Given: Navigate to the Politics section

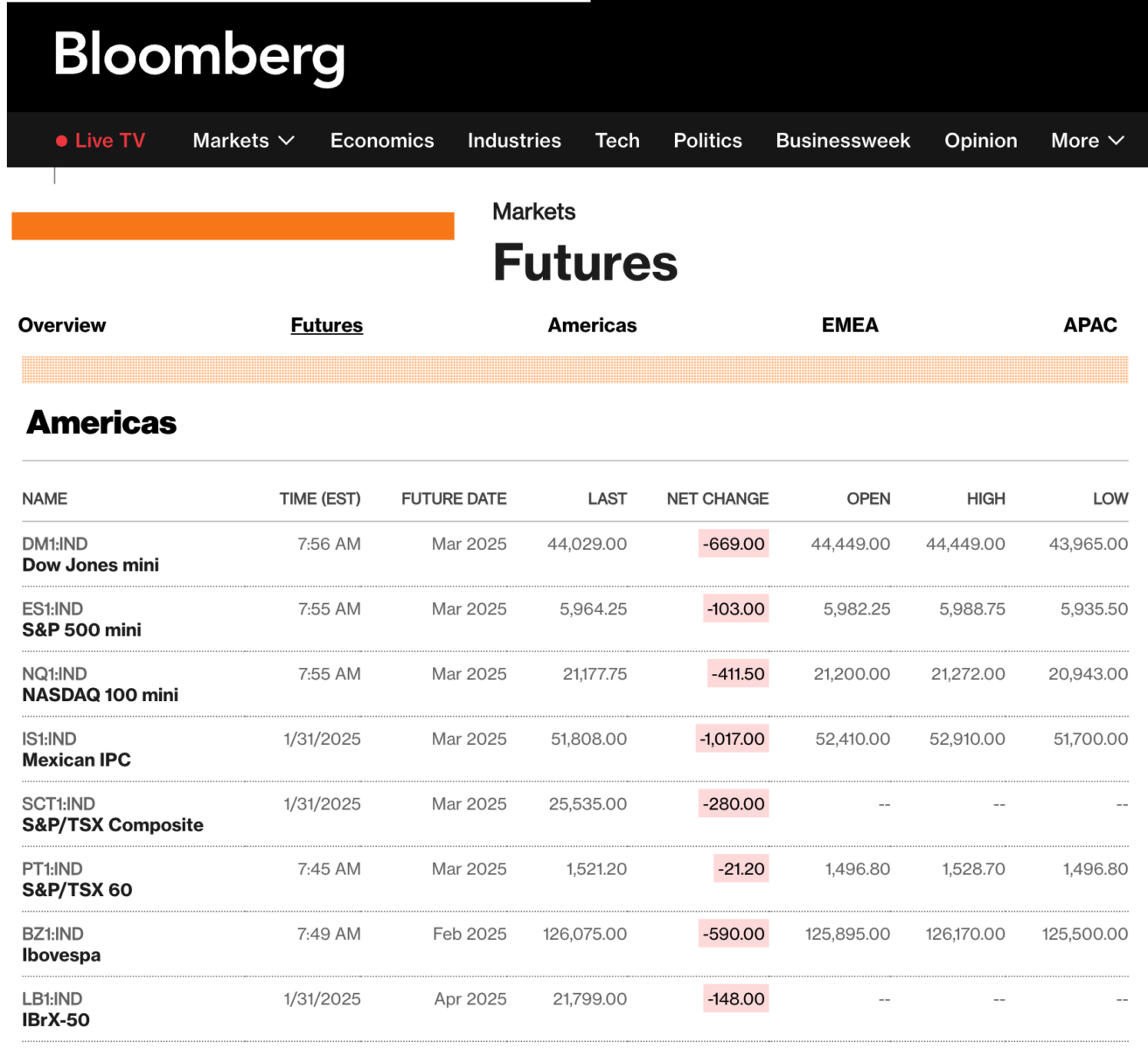Looking at the screenshot, I should pos(707,141).
